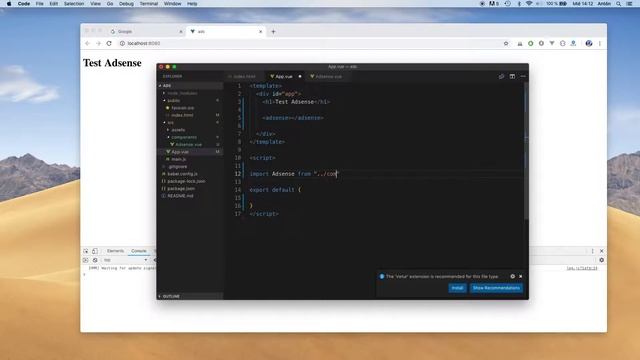Click DevTools inspect element icon
Screen dimensions: 640x360
point(86,251)
